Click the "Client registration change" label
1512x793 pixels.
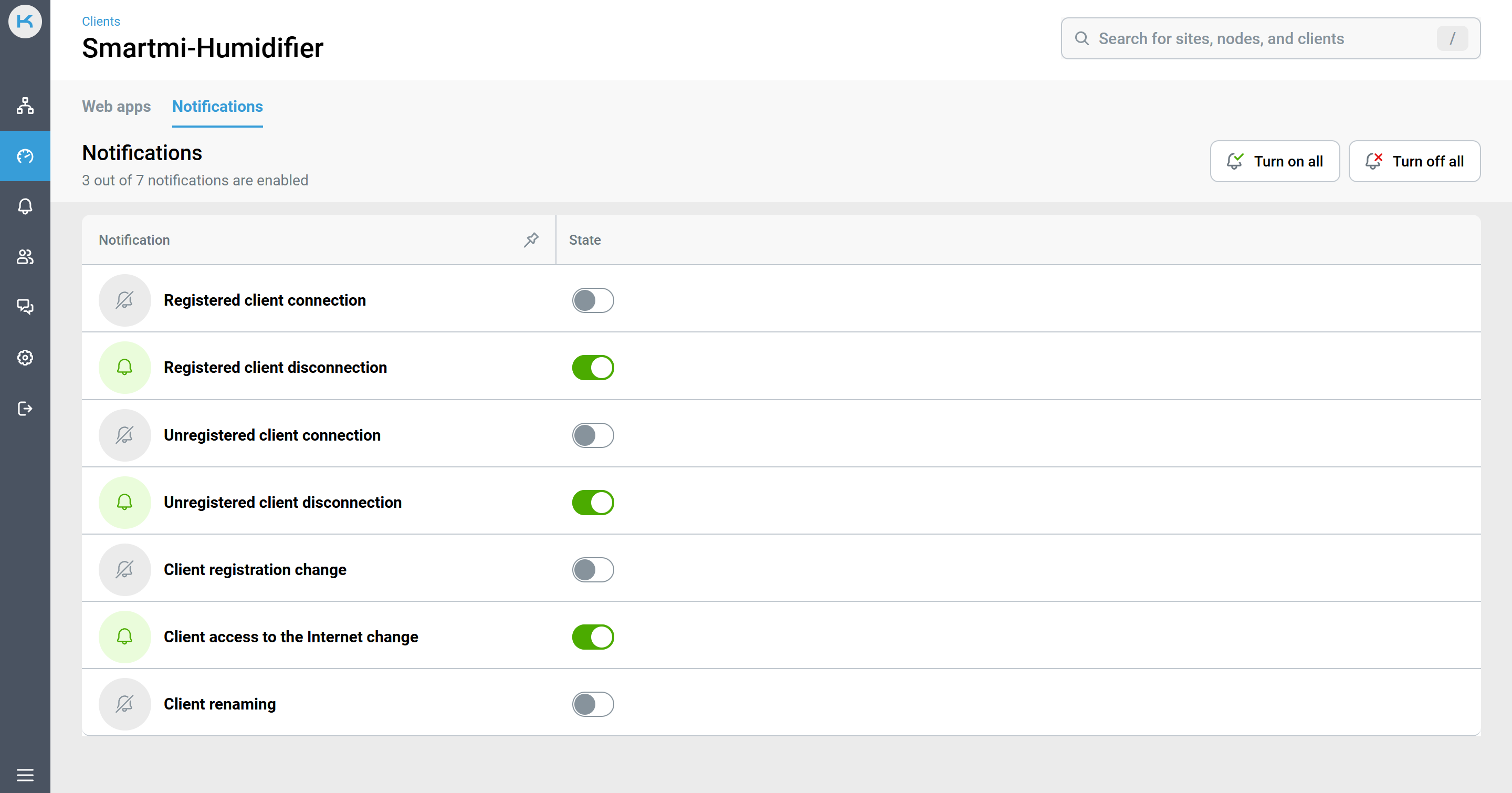[x=255, y=569]
